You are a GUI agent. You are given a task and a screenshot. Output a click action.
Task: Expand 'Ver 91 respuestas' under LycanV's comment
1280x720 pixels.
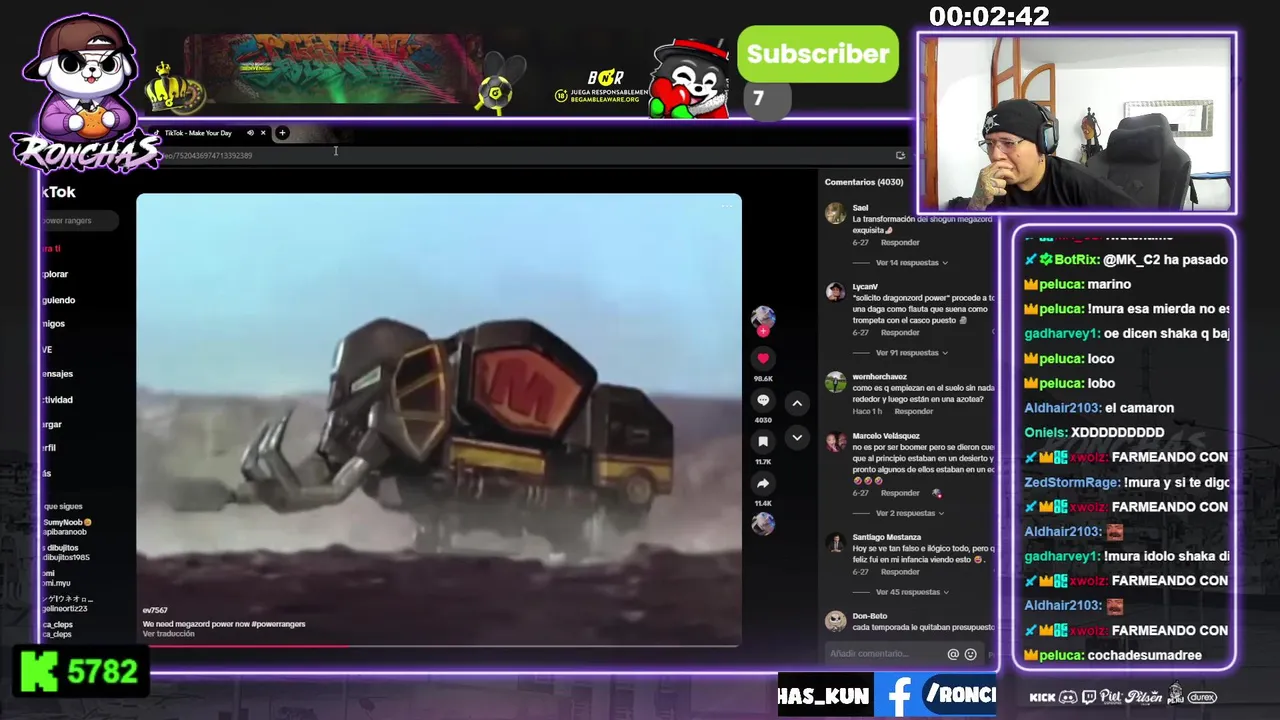911,353
